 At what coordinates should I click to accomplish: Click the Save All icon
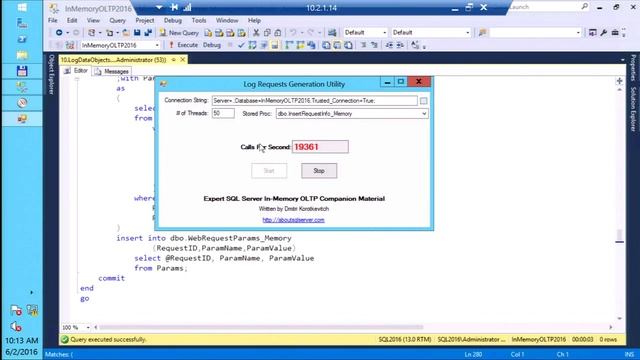coord(148,33)
